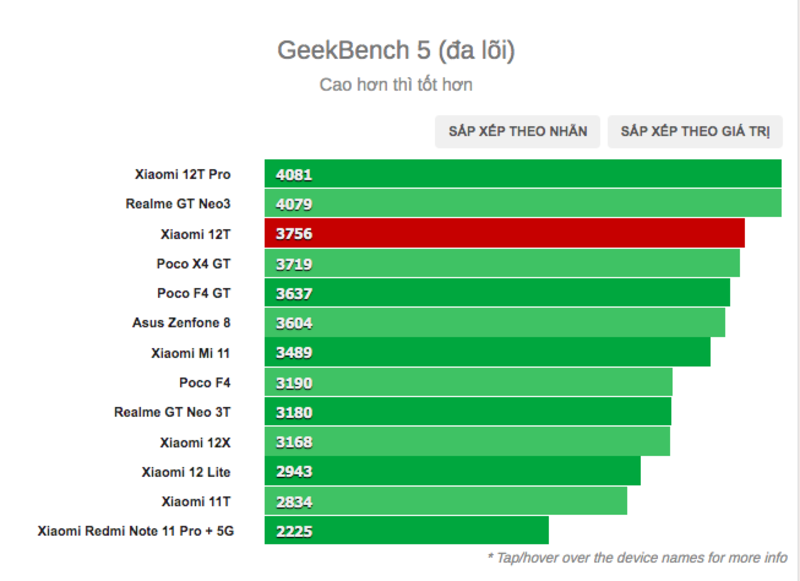The width and height of the screenshot is (800, 581).
Task: Open the Xiaomi 11T device name
Action: tap(195, 501)
